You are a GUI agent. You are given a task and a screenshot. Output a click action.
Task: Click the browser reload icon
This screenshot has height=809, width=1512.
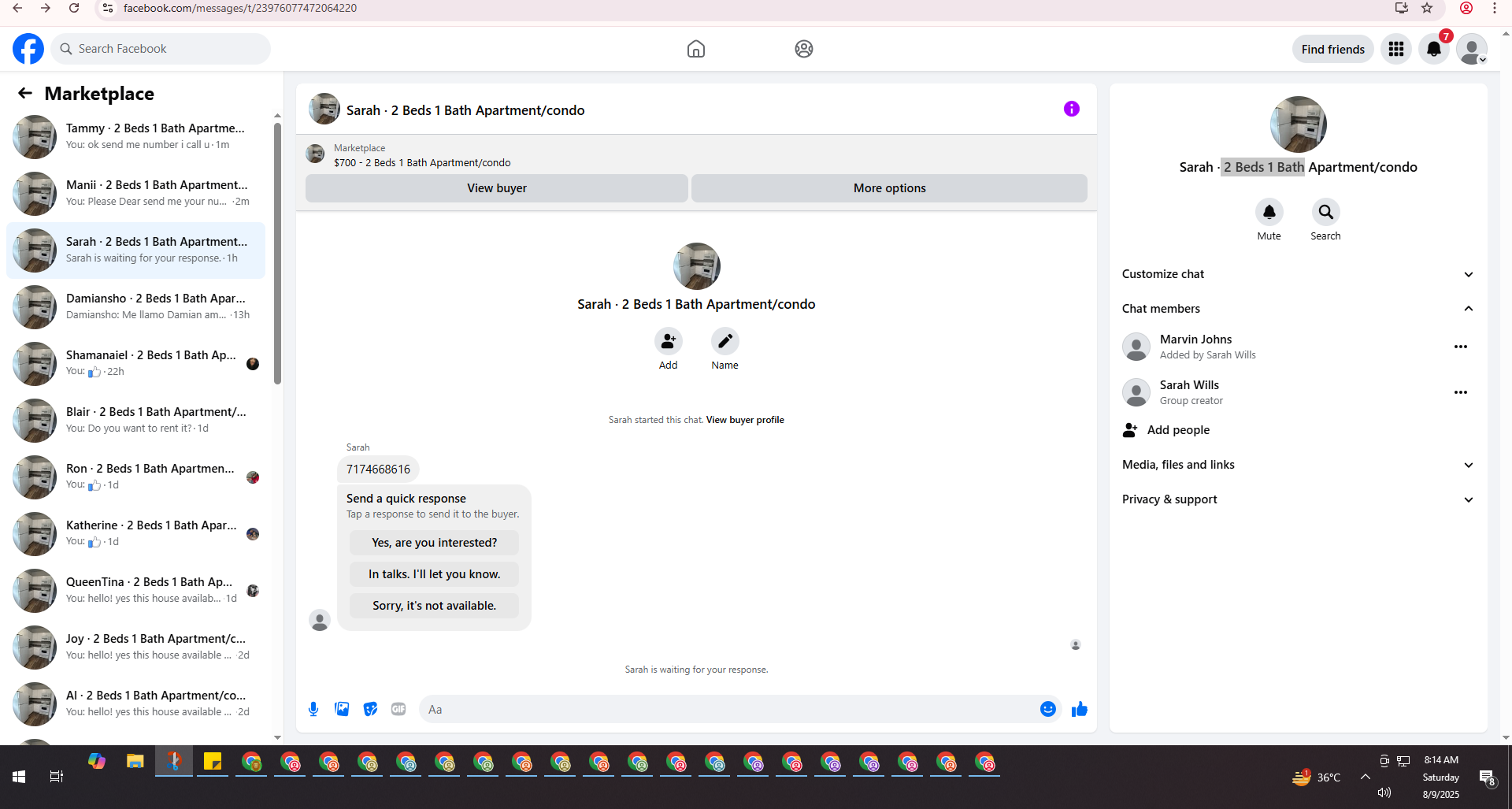coord(74,8)
